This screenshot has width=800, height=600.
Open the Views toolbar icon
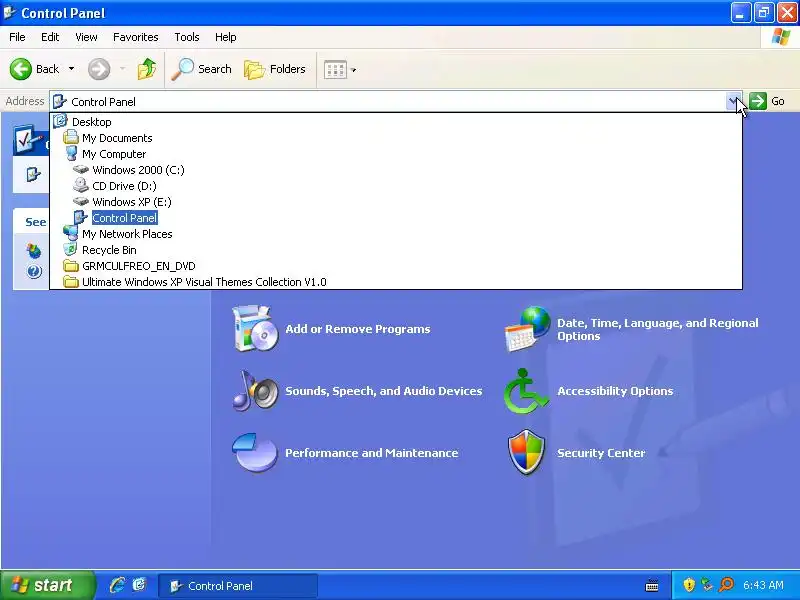tap(335, 69)
